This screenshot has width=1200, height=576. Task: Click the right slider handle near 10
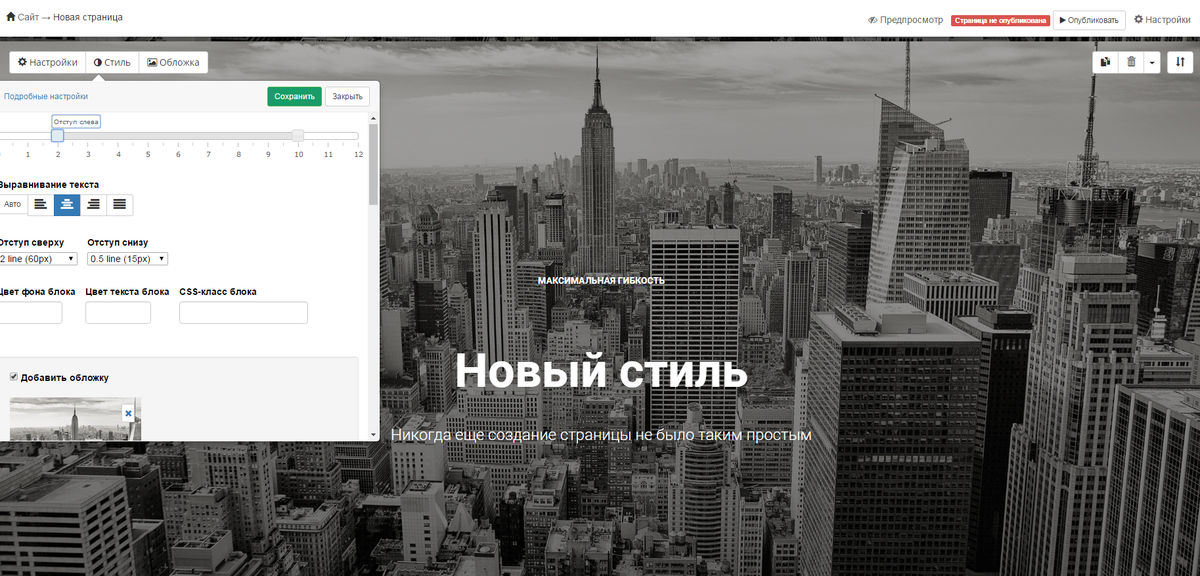pos(298,135)
